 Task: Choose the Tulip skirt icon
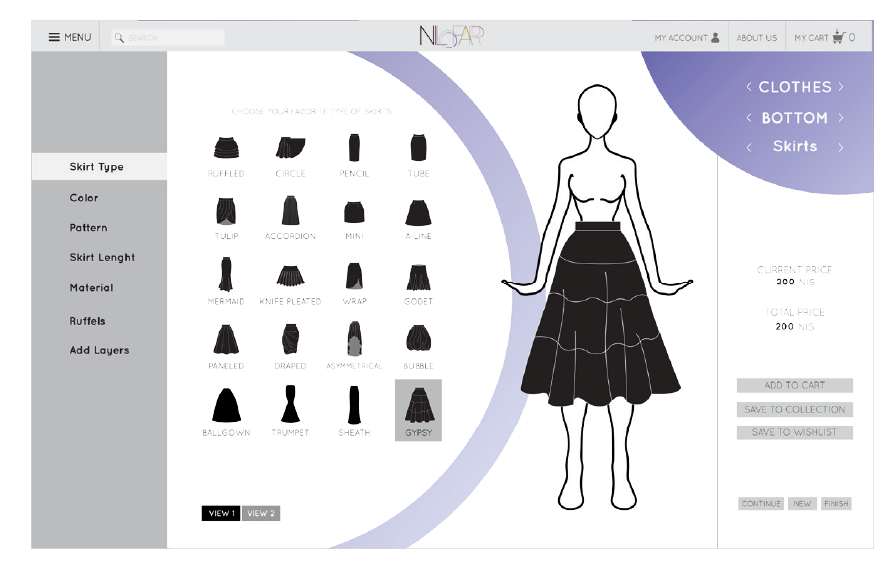point(226,211)
